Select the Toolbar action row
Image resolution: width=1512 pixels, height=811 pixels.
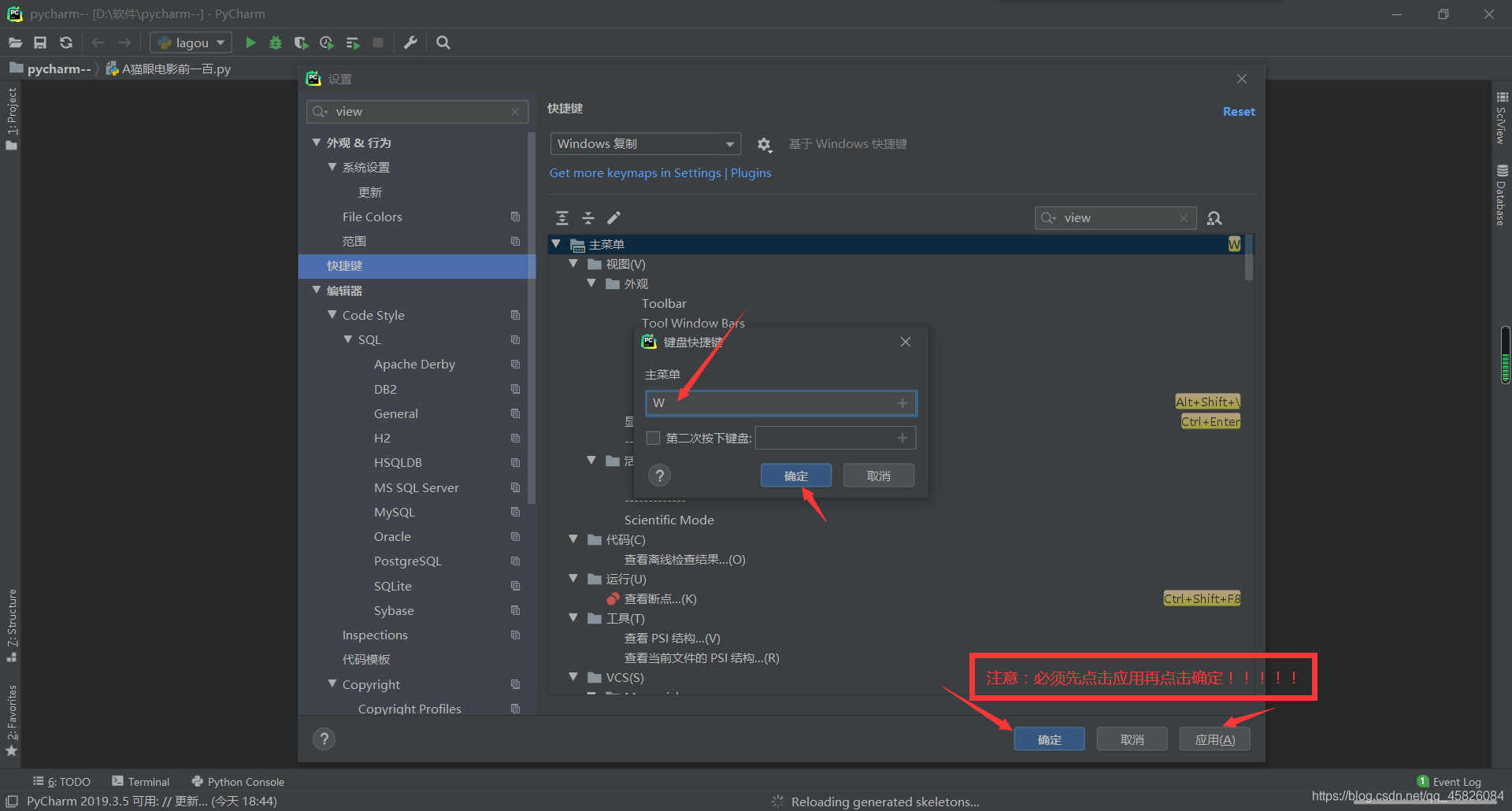tap(664, 303)
